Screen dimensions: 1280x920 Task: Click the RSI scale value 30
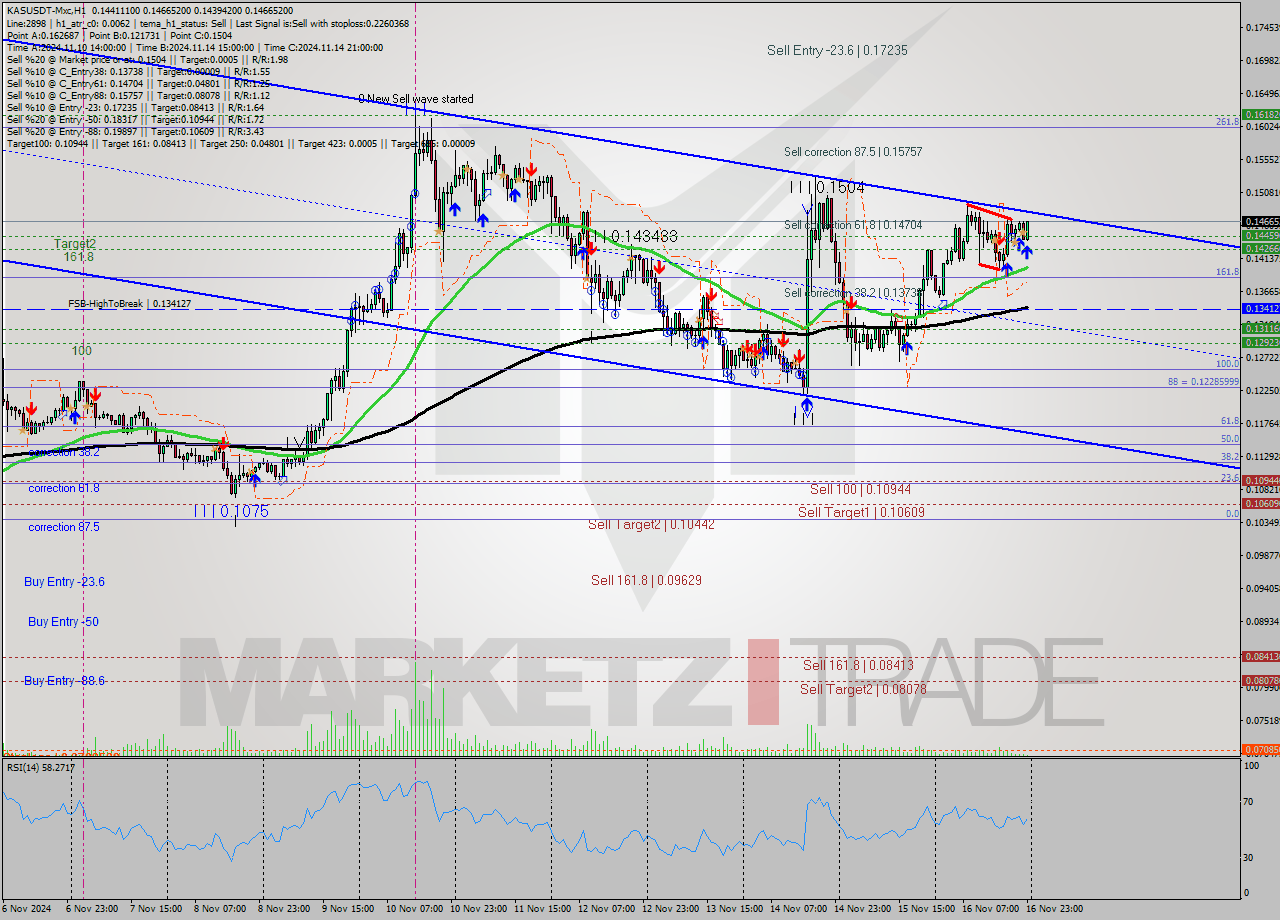click(1249, 857)
